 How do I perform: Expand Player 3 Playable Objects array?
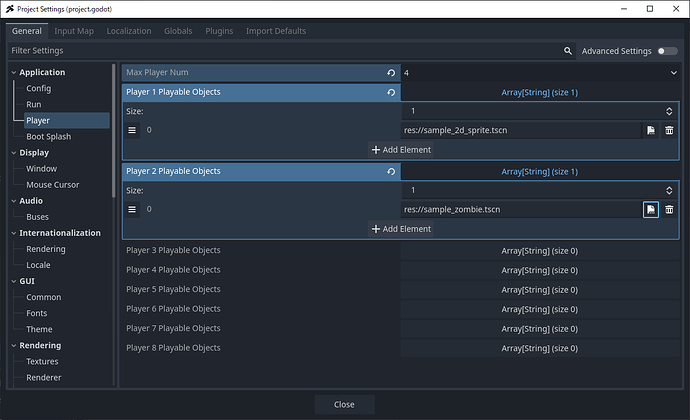pos(539,250)
